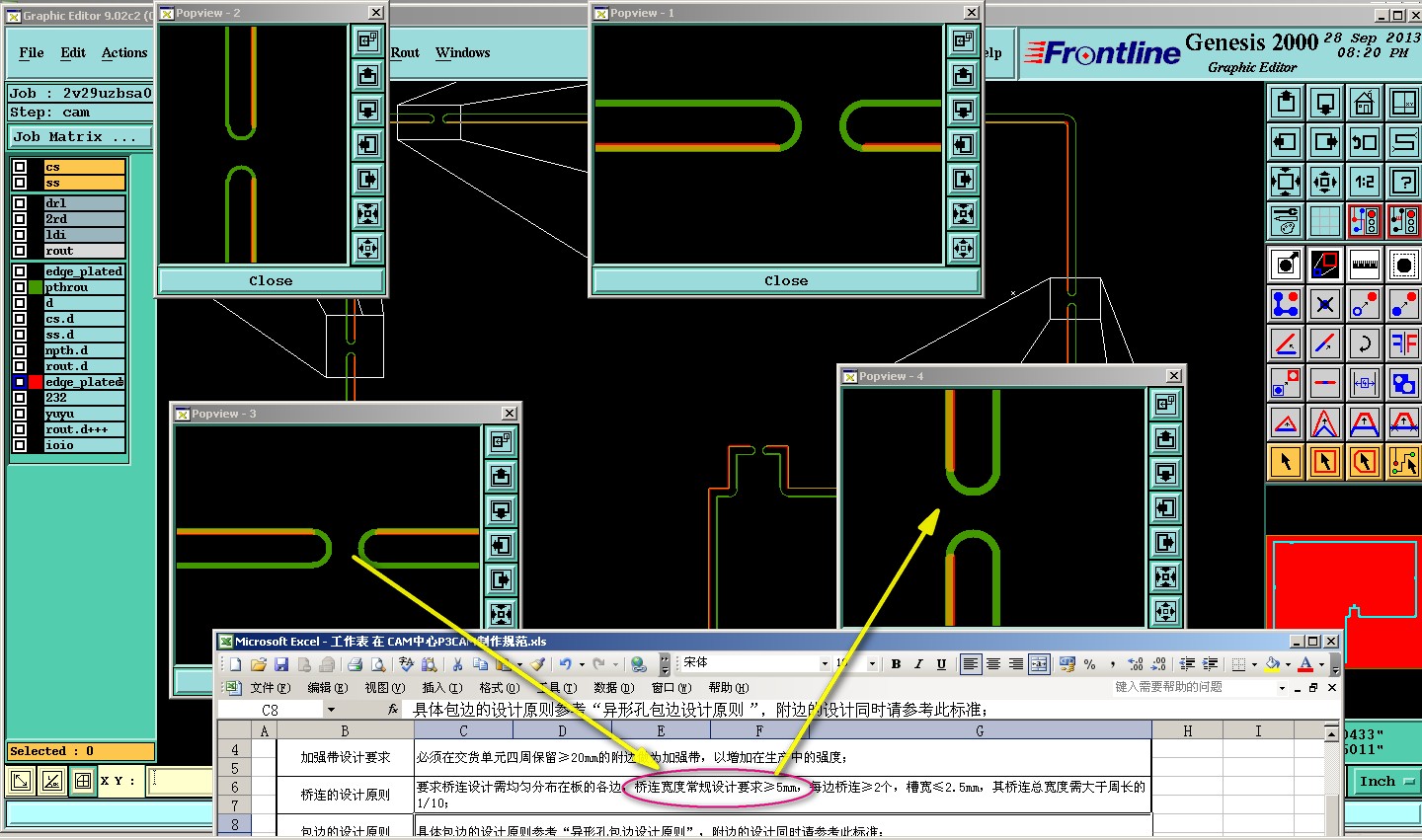Toggle the rout layer checkbox

19,251
